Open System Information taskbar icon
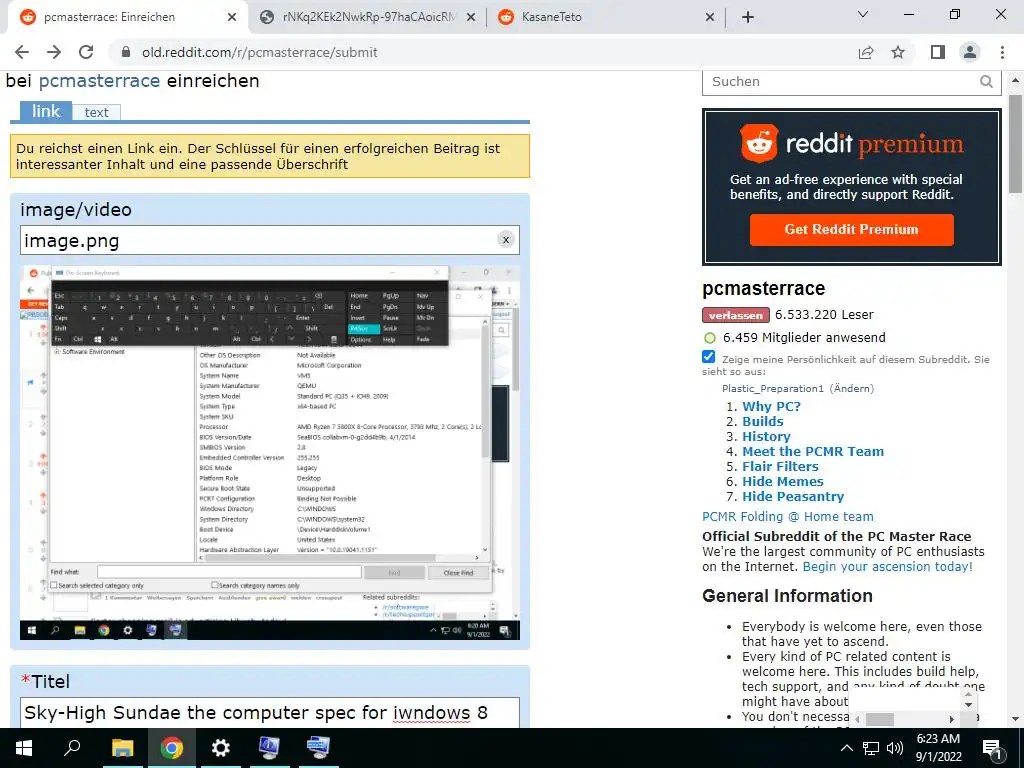The image size is (1024, 768). point(269,748)
